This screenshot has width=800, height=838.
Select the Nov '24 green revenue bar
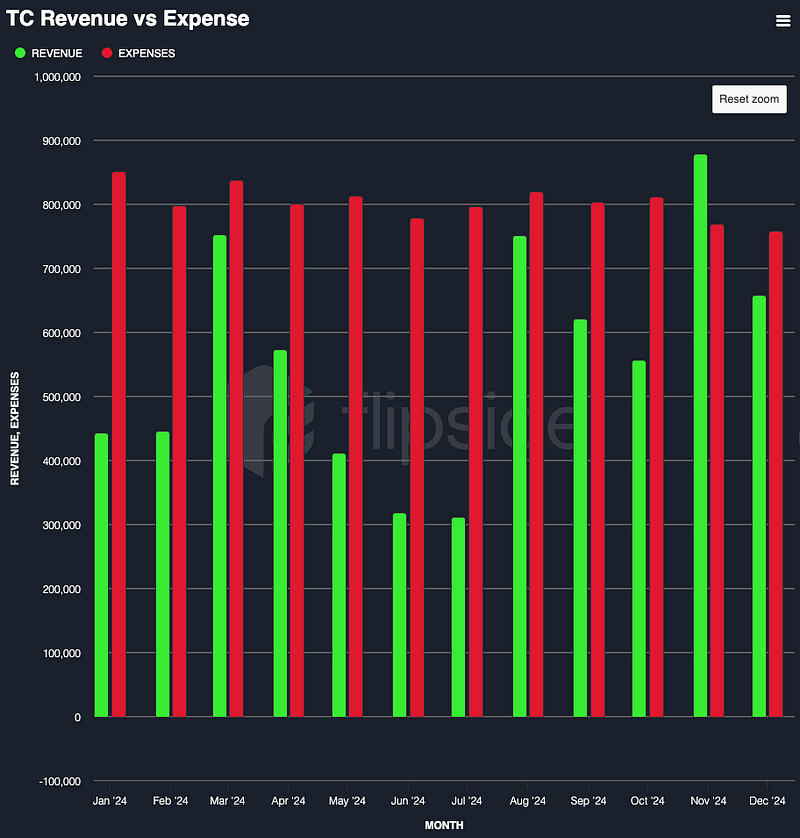700,436
